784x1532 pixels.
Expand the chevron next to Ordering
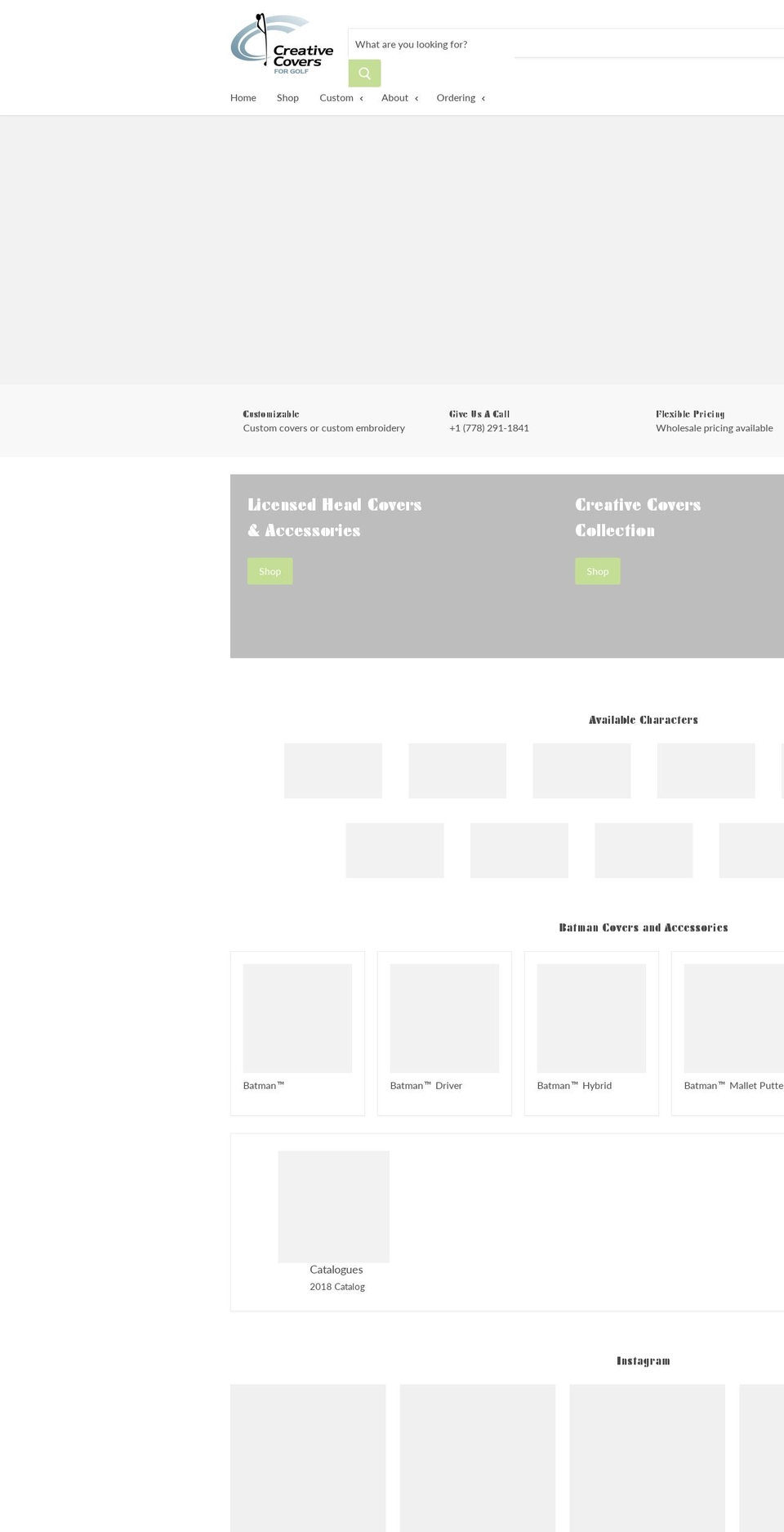pos(483,99)
